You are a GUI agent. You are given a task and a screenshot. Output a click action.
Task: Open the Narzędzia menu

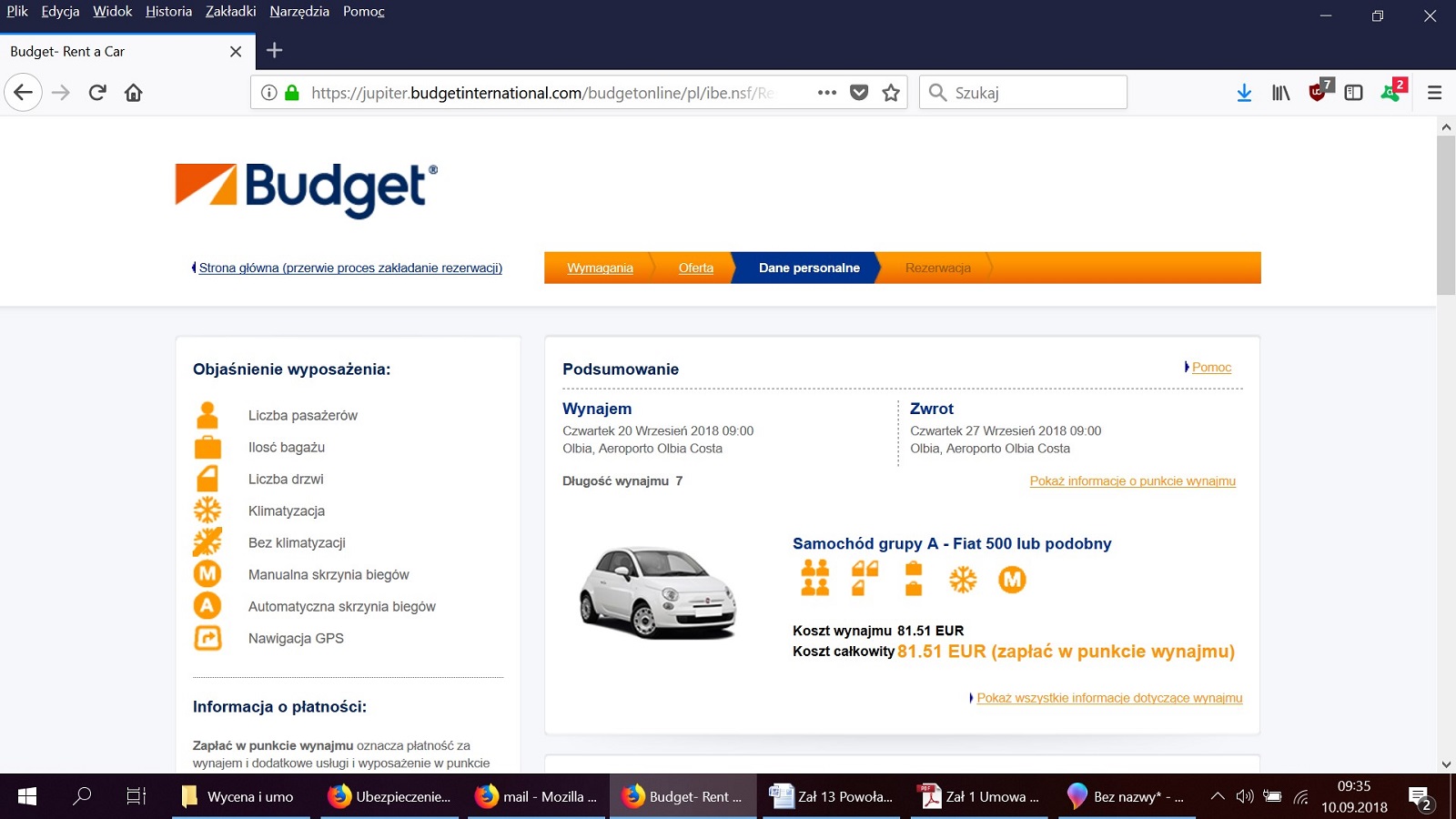point(299,11)
